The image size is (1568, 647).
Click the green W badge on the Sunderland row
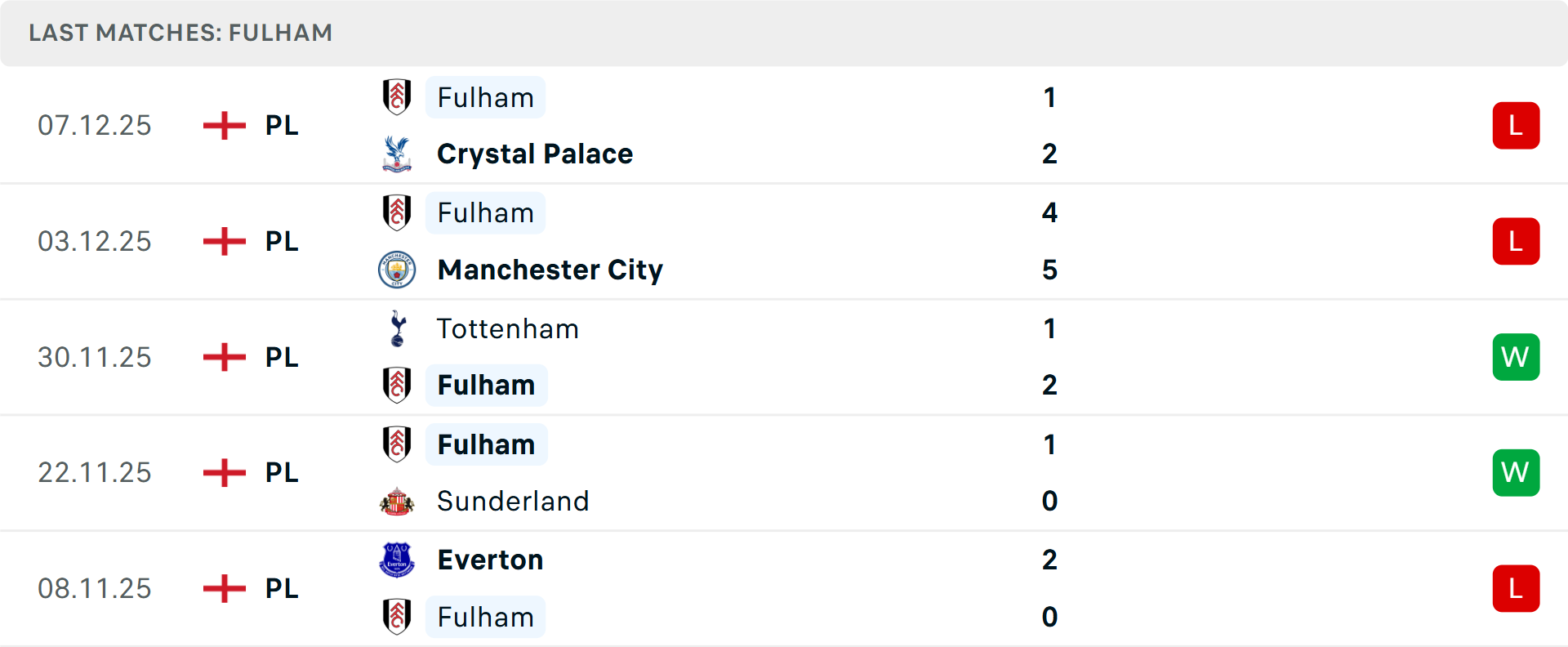1516,472
